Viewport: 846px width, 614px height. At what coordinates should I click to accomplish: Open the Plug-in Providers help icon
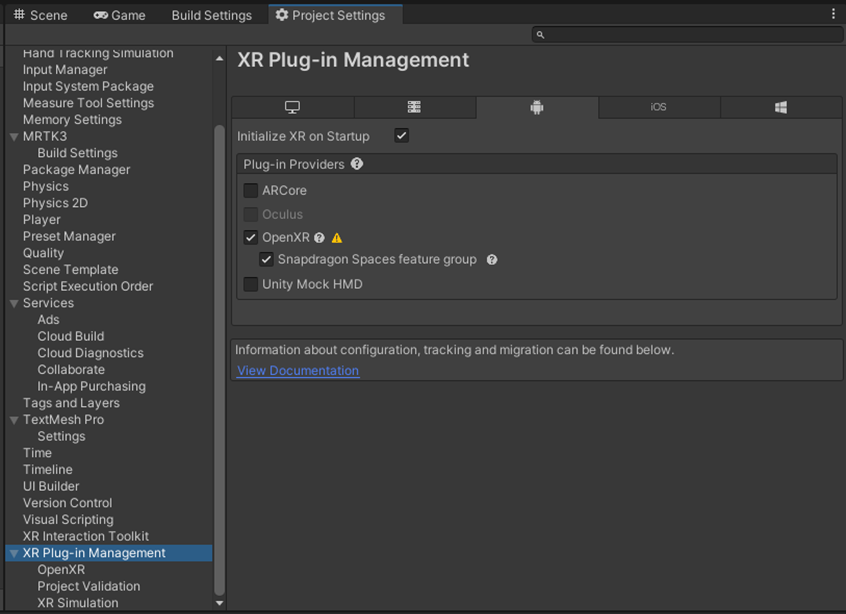[x=357, y=163]
